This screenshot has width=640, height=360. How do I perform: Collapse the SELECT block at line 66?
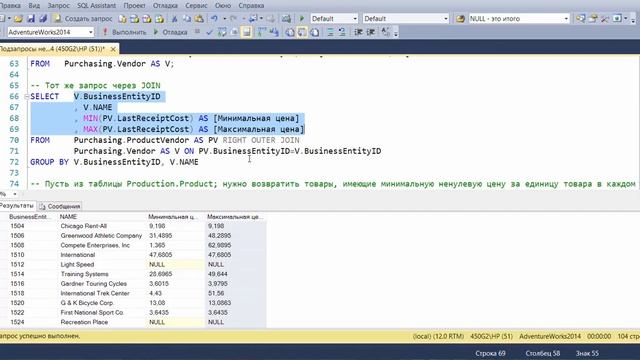[x=27, y=97]
